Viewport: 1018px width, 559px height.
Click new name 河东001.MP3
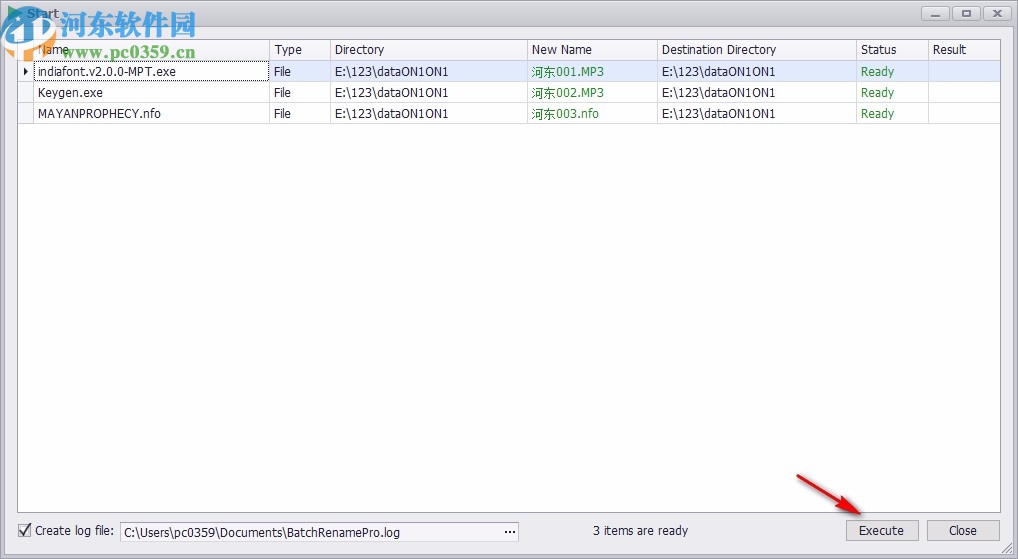[x=567, y=71]
